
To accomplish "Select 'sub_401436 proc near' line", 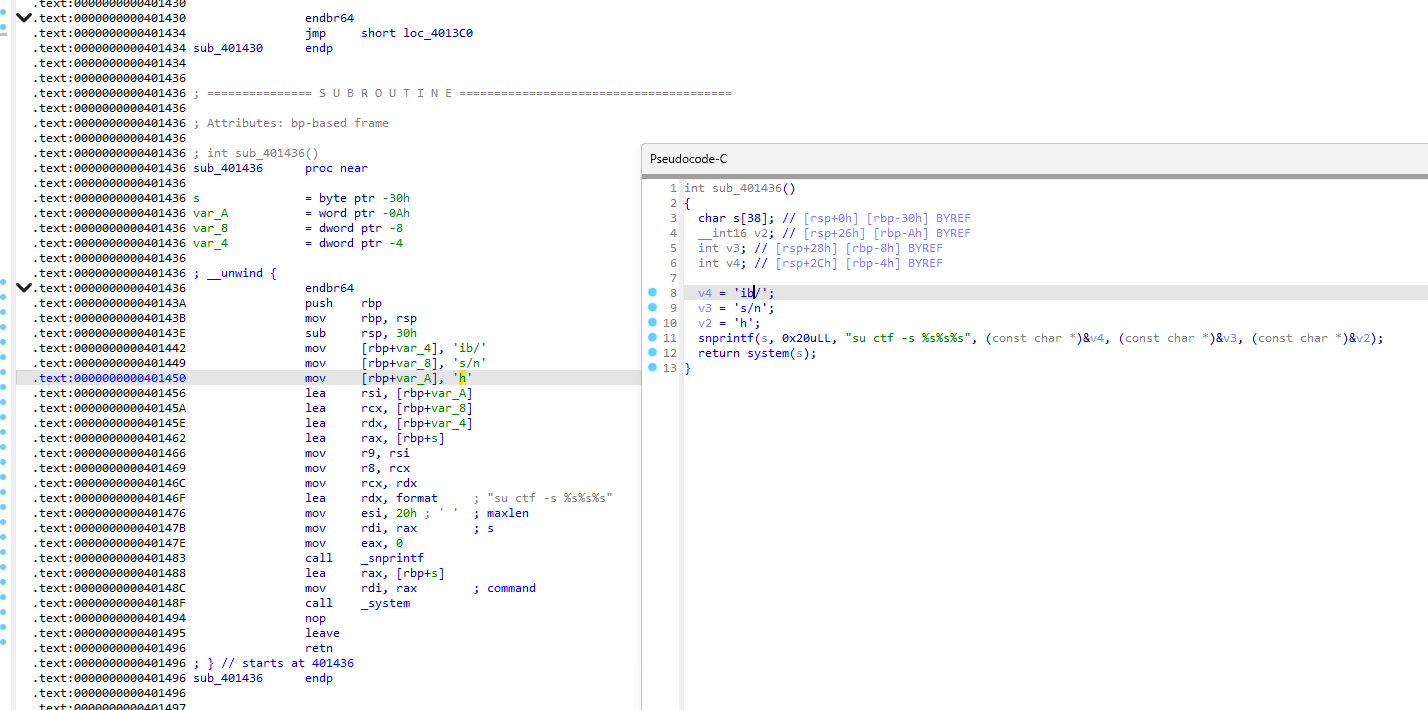I will (280, 168).
